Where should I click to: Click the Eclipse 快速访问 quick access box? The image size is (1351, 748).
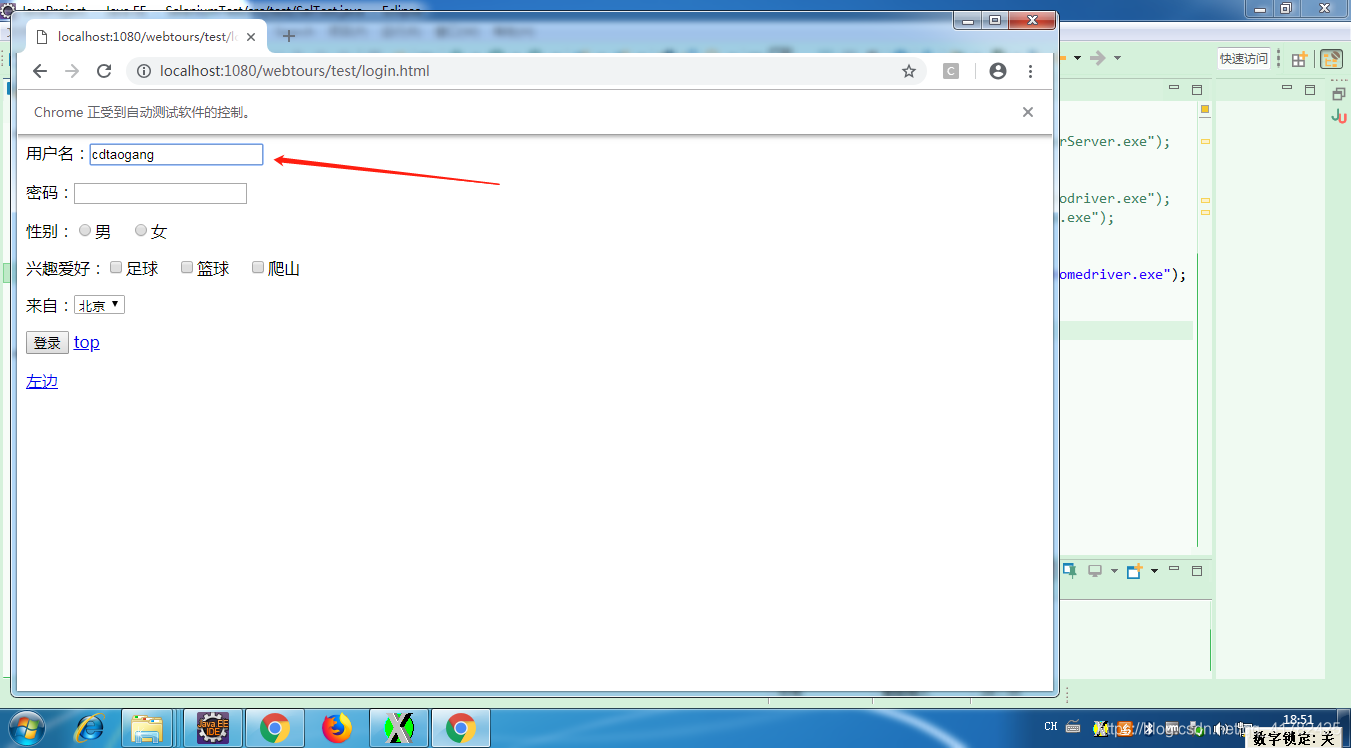click(x=1243, y=59)
